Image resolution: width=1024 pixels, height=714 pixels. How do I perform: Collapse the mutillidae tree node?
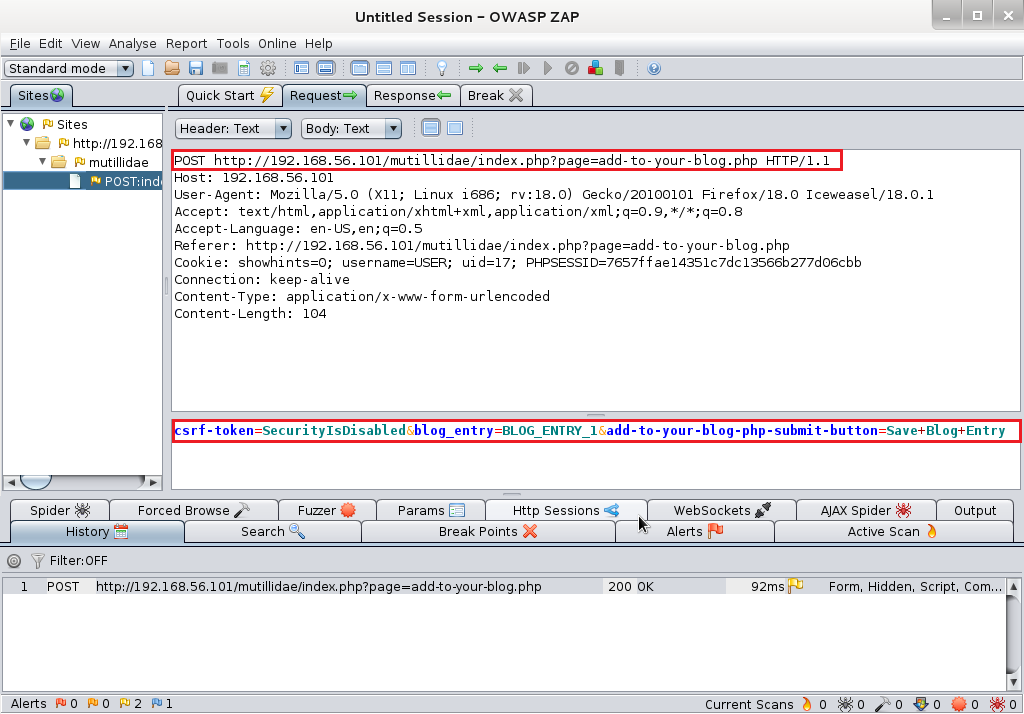coord(43,162)
